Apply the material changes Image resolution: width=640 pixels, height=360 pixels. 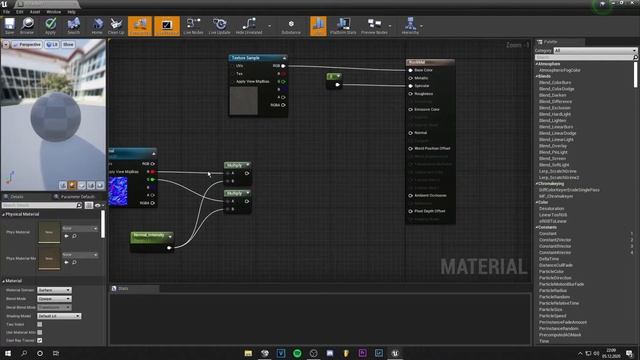tap(50, 26)
